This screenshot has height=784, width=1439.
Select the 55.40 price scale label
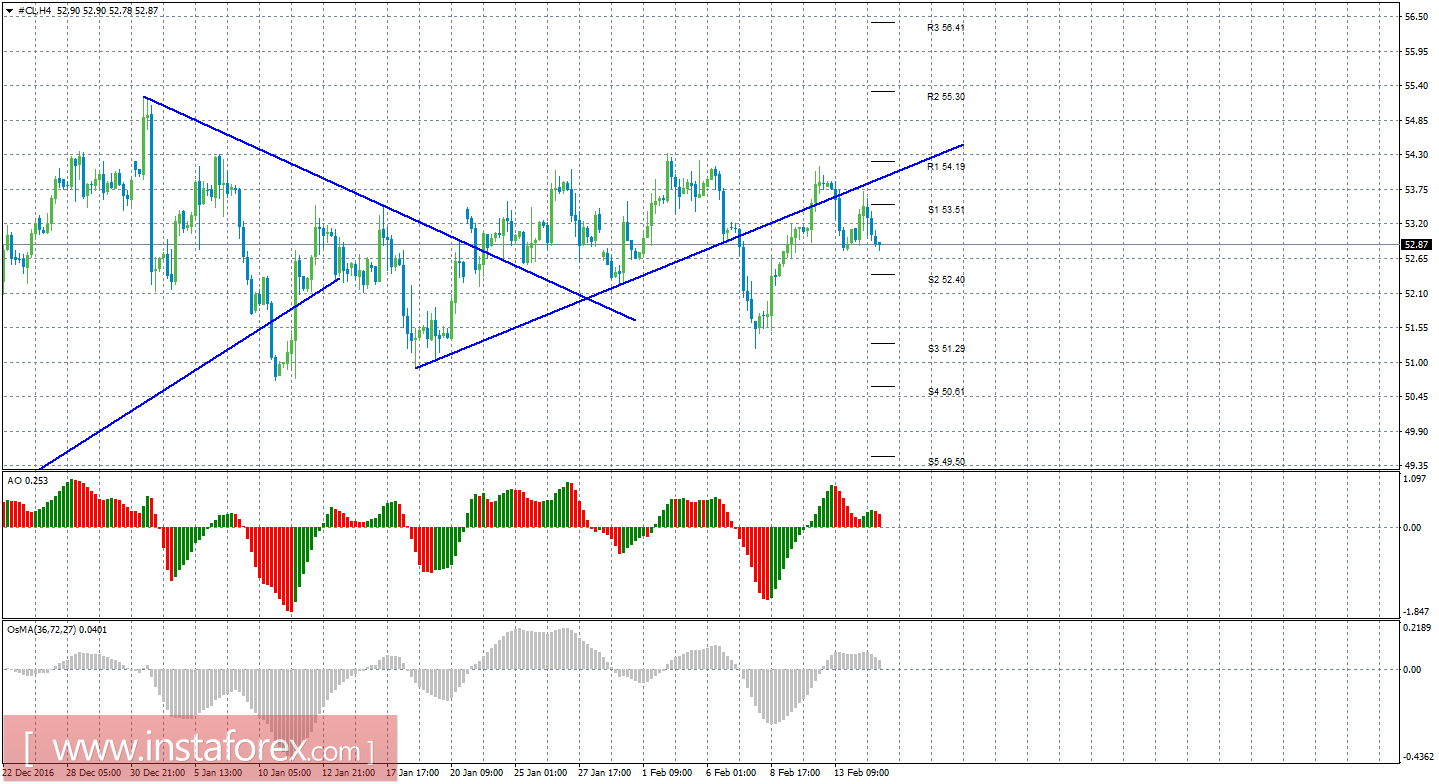point(1415,86)
